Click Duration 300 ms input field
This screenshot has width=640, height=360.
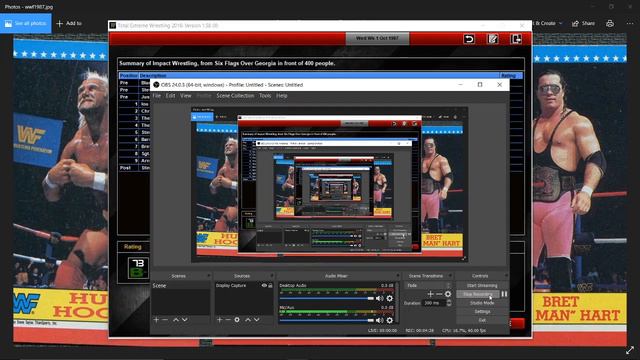click(434, 303)
